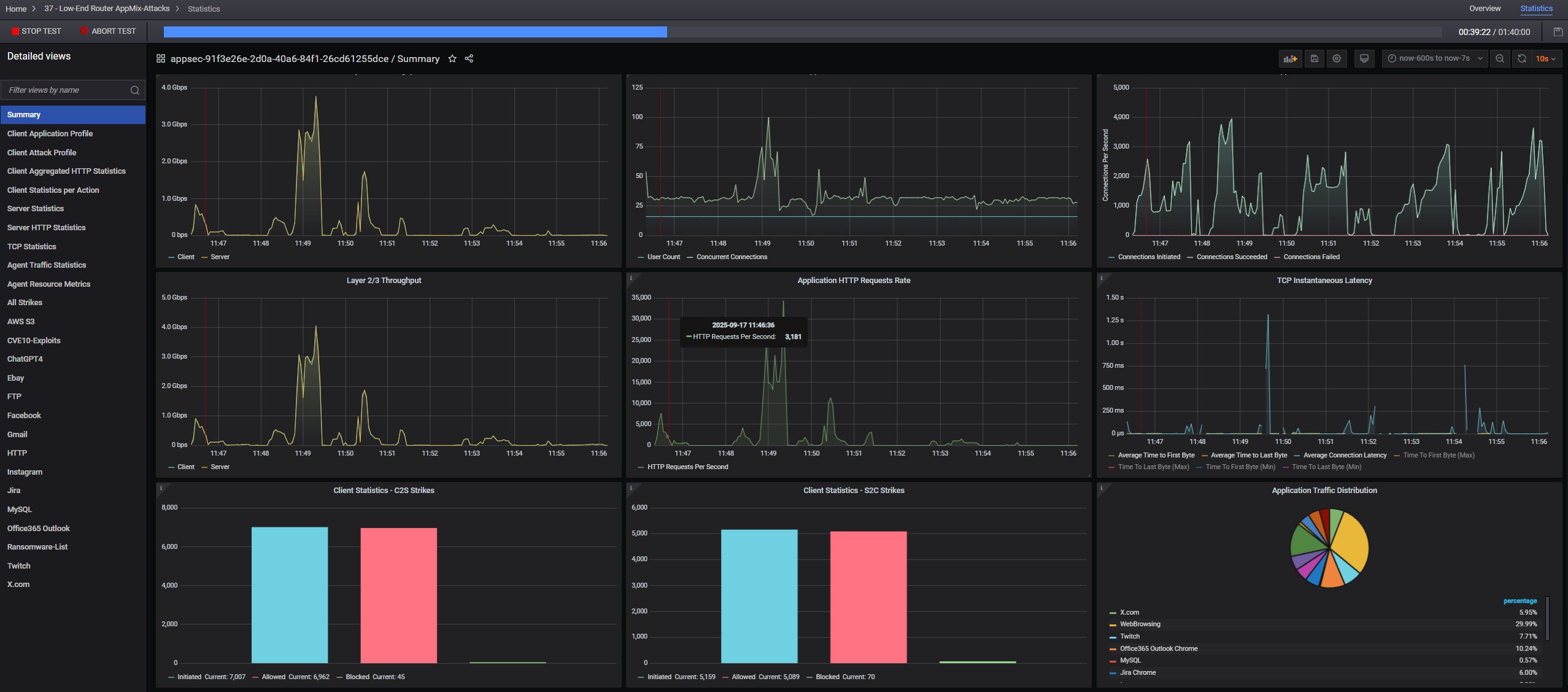This screenshot has height=692, width=1568.
Task: Zoom out the time range
Action: click(1499, 59)
